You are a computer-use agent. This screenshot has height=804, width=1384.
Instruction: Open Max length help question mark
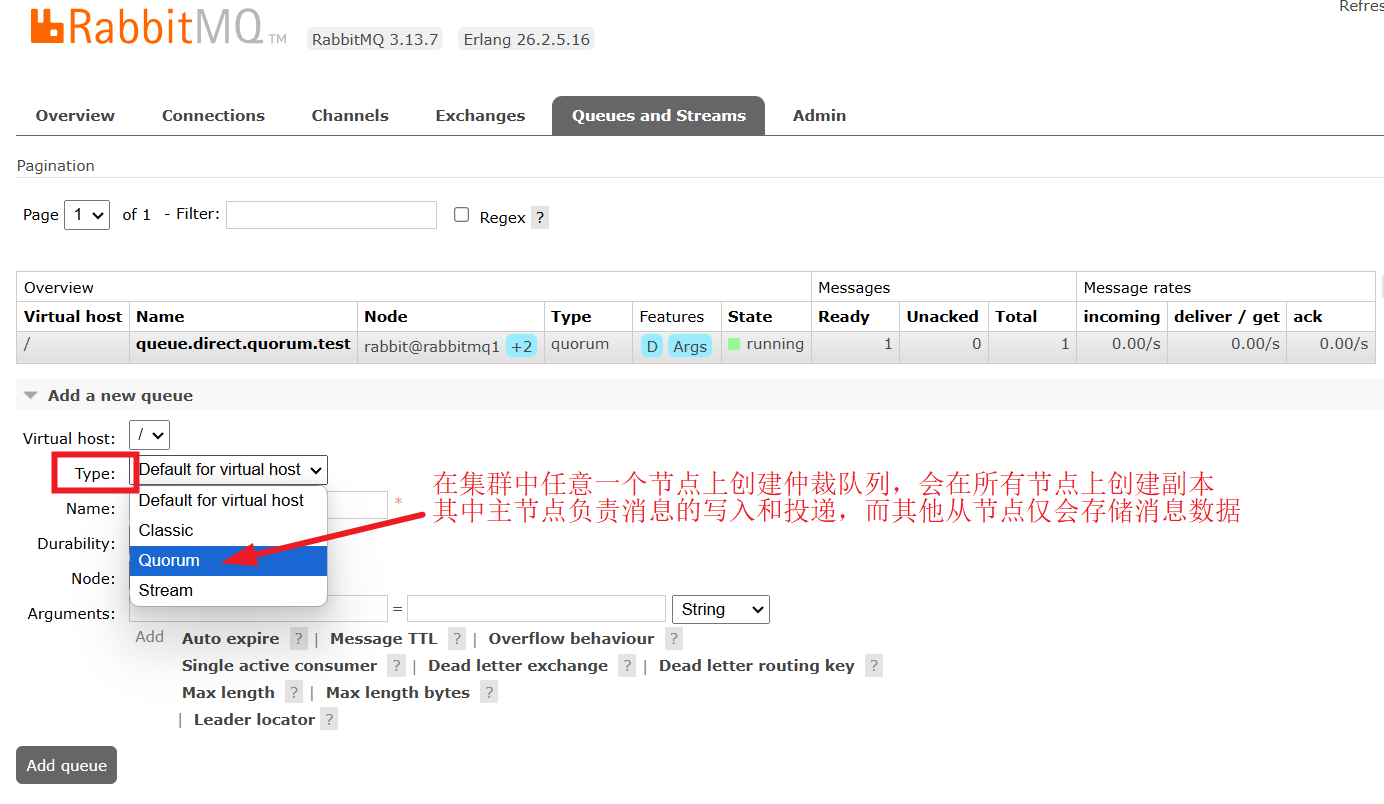tap(294, 692)
